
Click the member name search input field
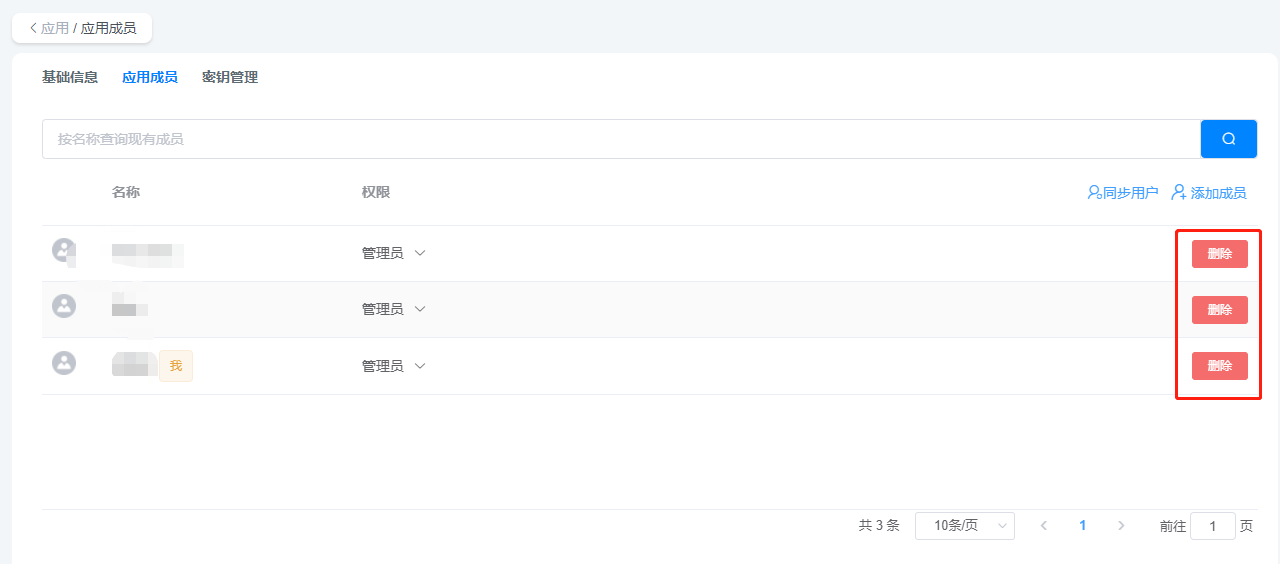pyautogui.click(x=621, y=139)
